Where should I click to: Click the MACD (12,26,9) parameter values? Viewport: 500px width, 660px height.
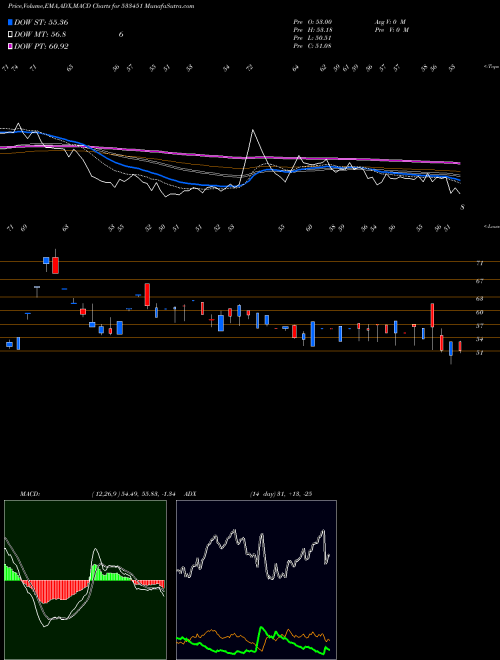click(133, 493)
